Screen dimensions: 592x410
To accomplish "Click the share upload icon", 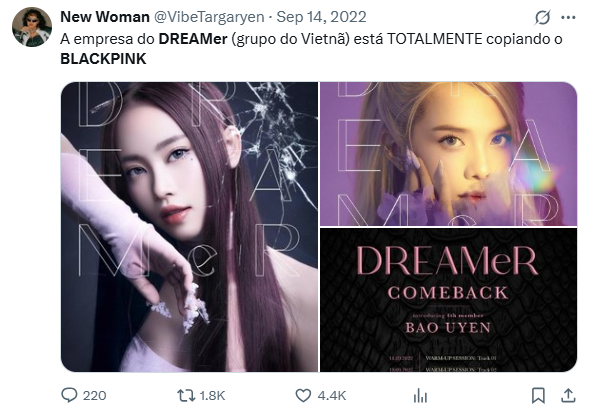I will coord(568,395).
